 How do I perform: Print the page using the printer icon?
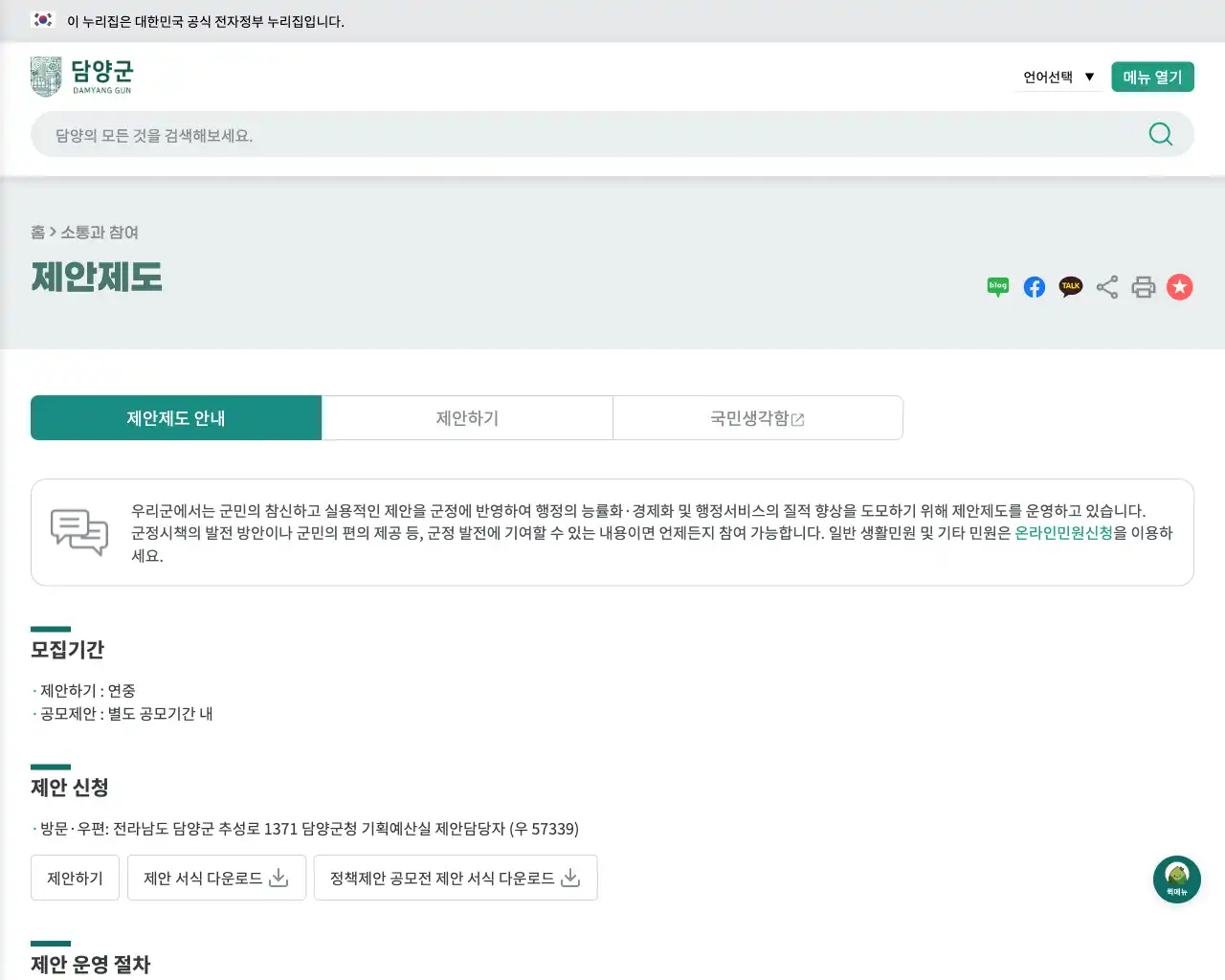coord(1144,286)
